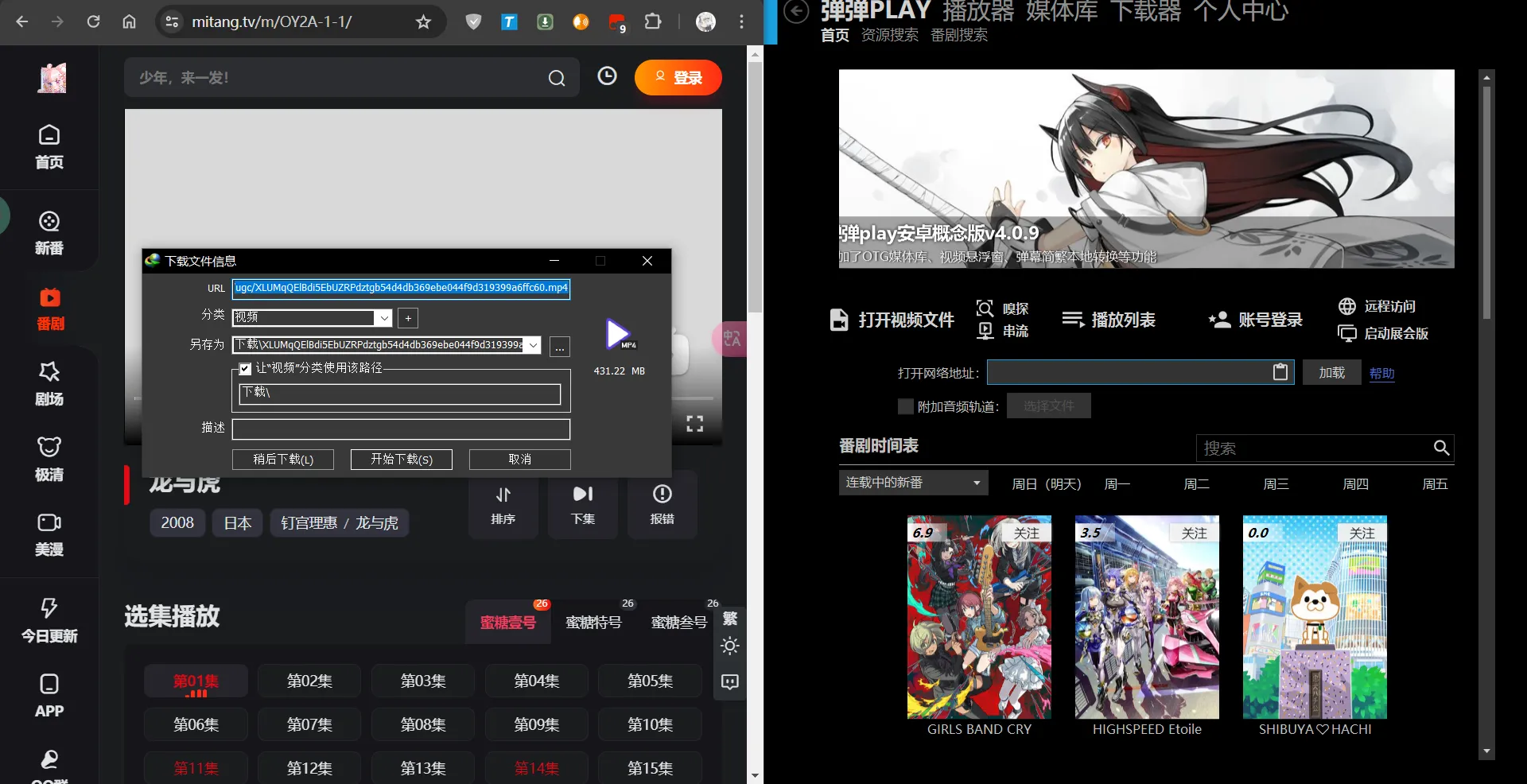
Task: Select 蜜糖壹号 source tab
Action: [x=507, y=623]
